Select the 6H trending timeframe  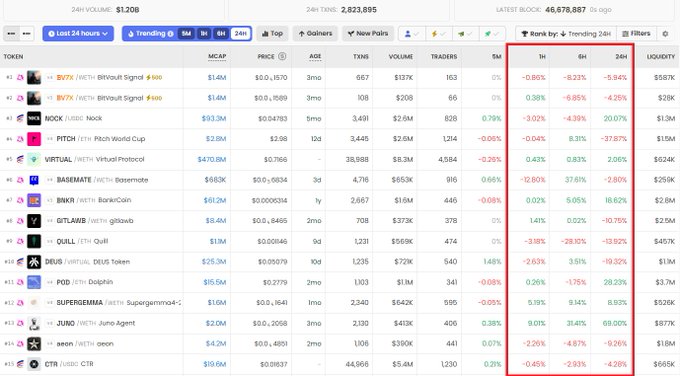(221, 33)
